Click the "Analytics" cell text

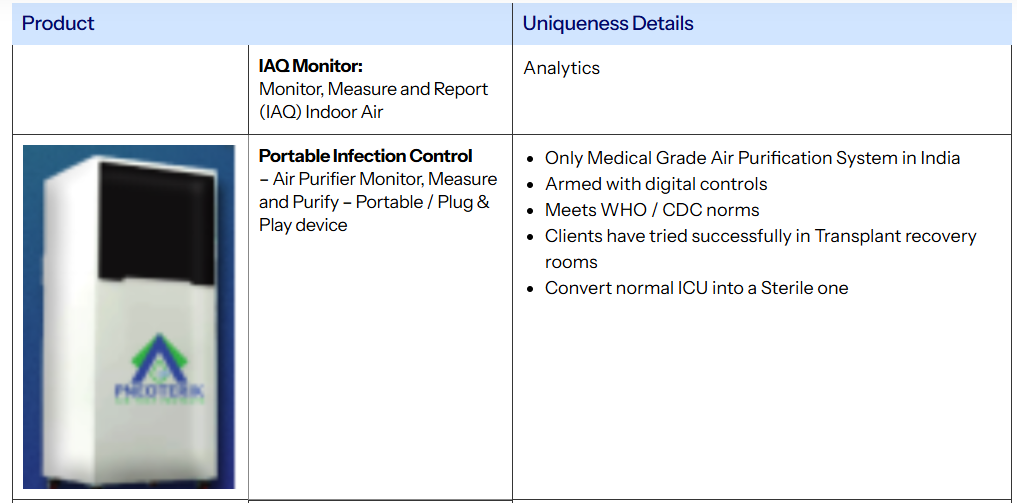(x=562, y=68)
